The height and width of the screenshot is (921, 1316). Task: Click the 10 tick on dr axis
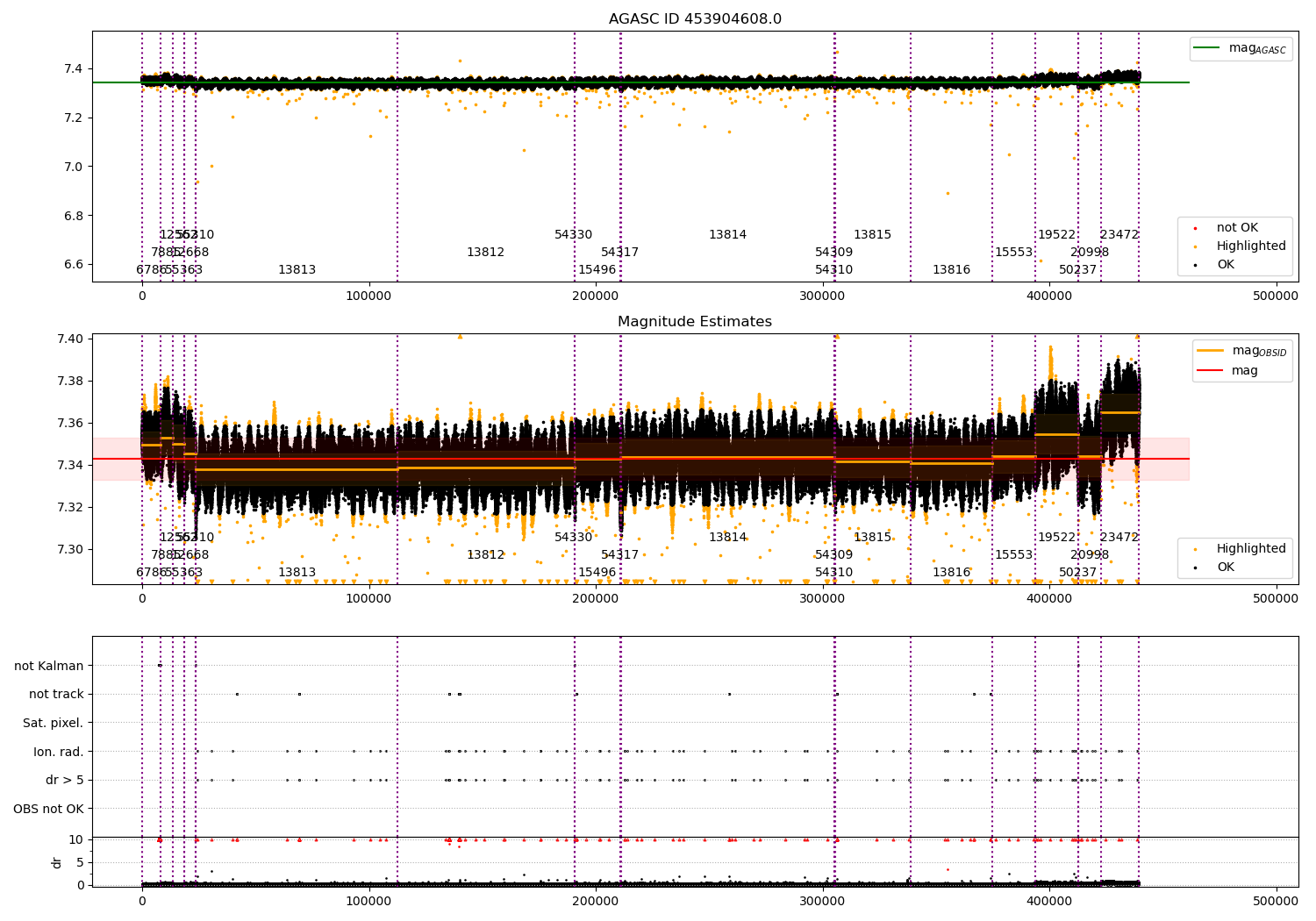[x=76, y=839]
